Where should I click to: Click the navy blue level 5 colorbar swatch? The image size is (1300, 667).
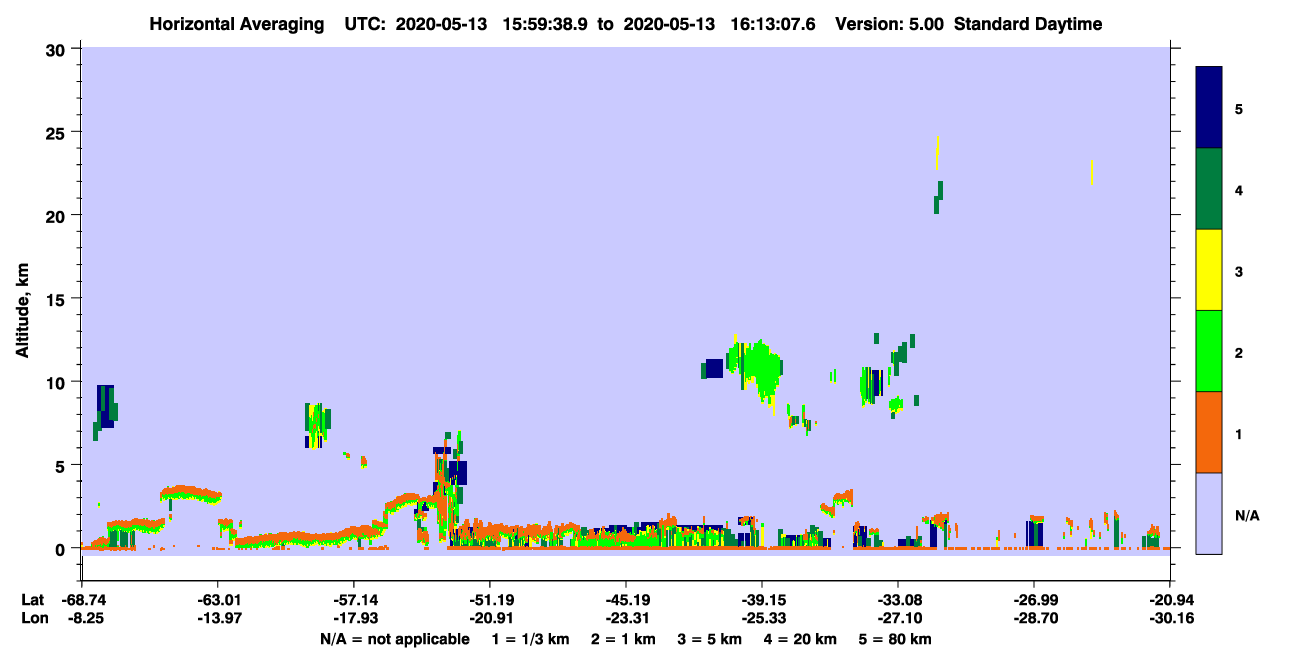[1209, 107]
